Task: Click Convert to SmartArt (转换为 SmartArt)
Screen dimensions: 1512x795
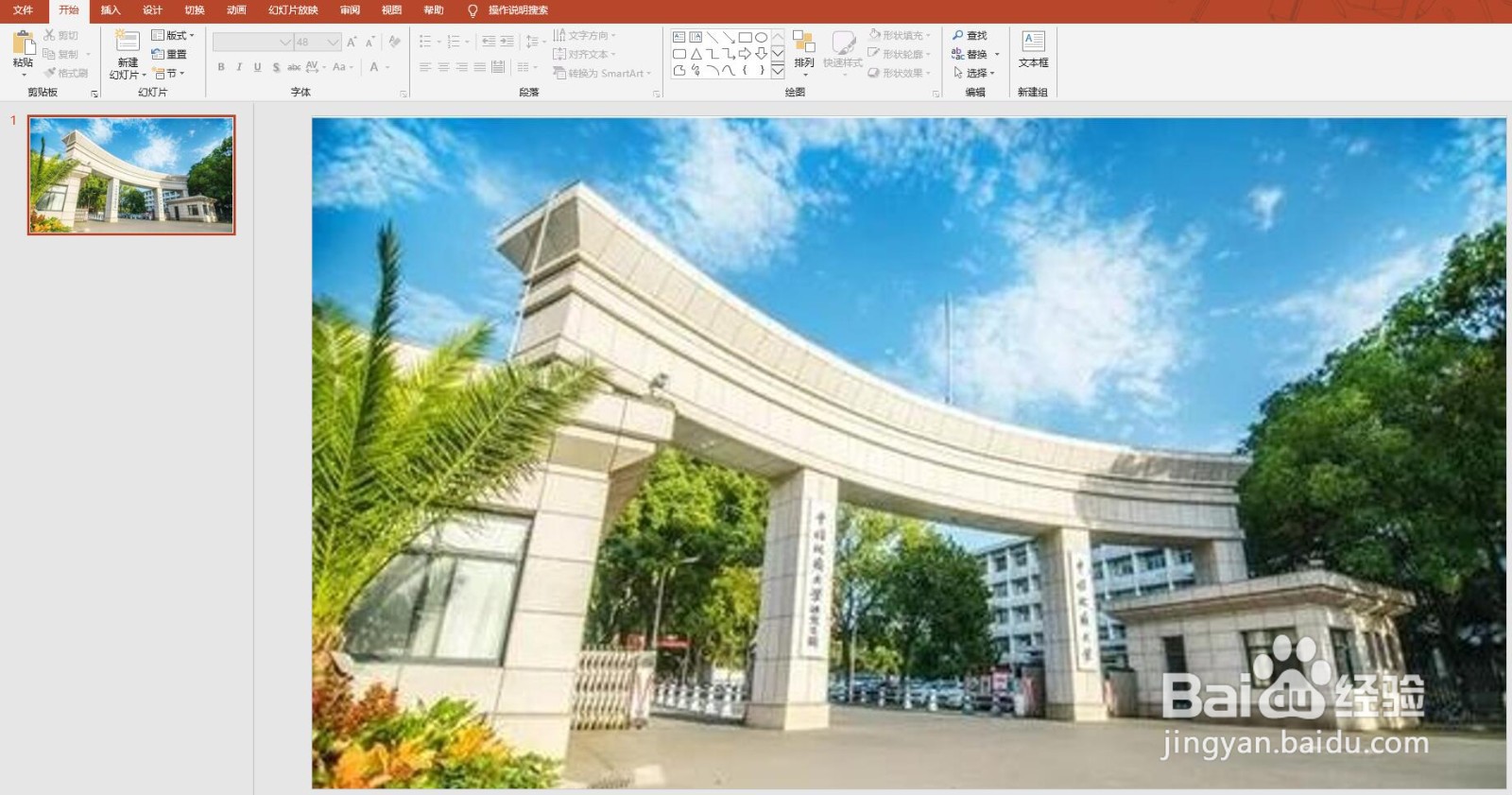Action: (x=603, y=73)
